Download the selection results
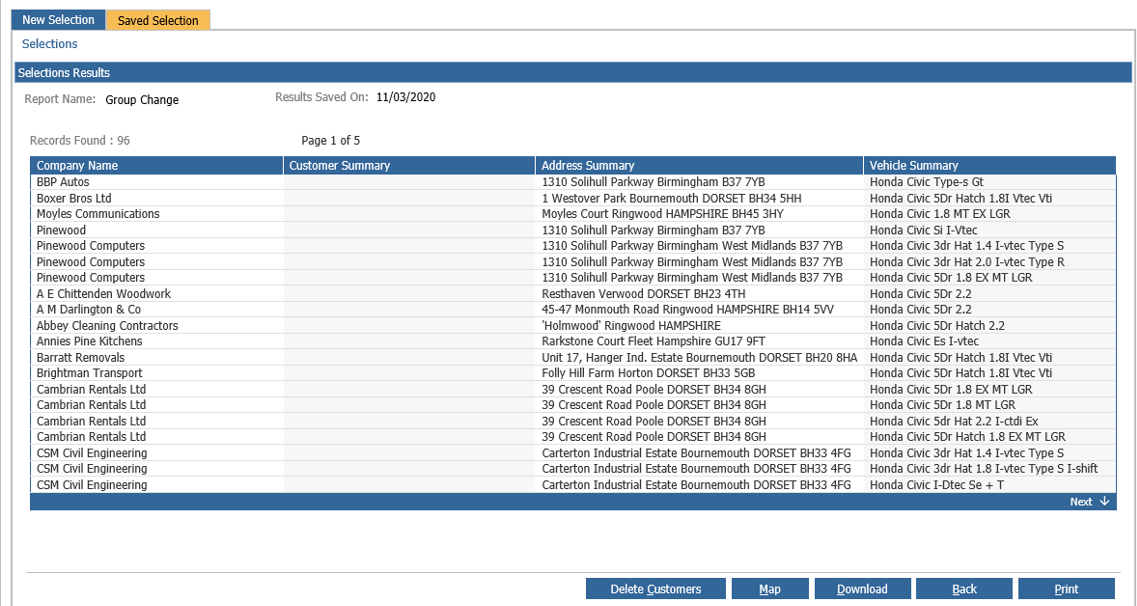This screenshot has height=606, width=1137. point(862,589)
